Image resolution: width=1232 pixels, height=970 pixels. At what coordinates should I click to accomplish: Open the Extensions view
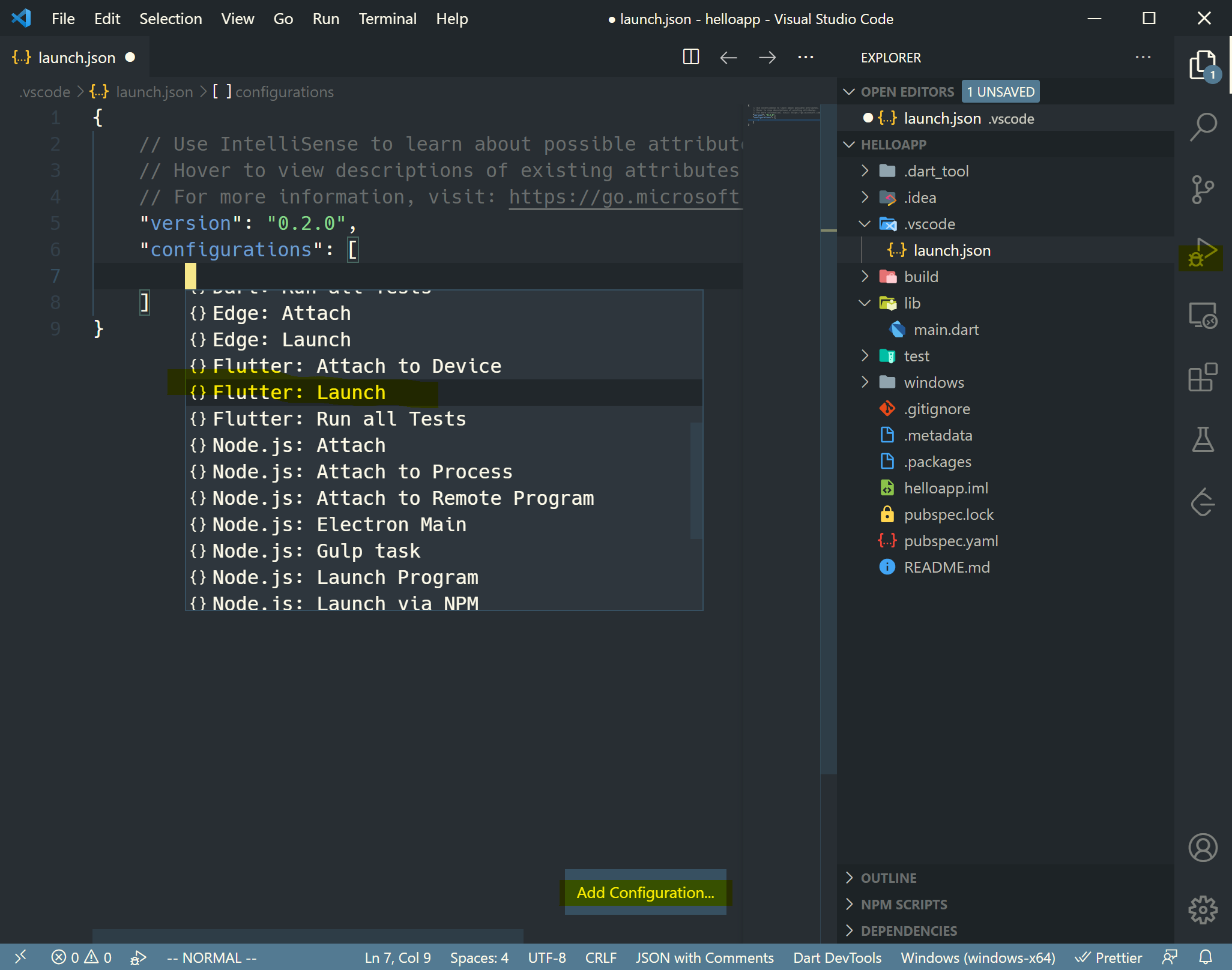pos(1203,378)
